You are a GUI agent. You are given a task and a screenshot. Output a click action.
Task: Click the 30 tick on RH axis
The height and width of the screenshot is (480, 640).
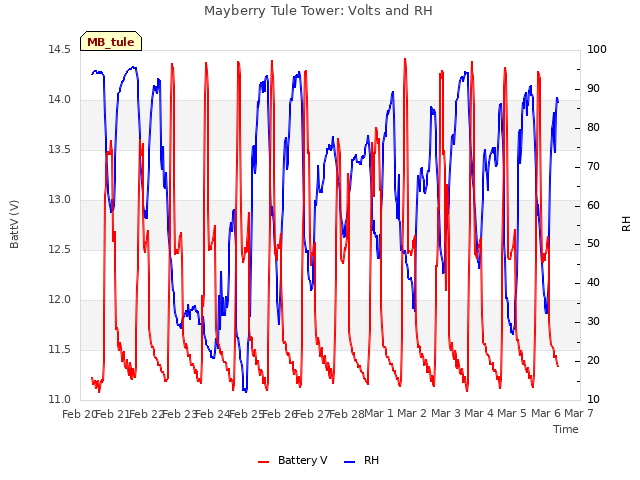pos(593,322)
